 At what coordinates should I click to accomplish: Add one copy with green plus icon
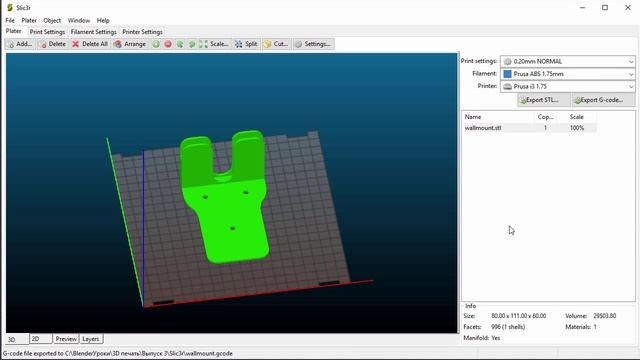156,44
